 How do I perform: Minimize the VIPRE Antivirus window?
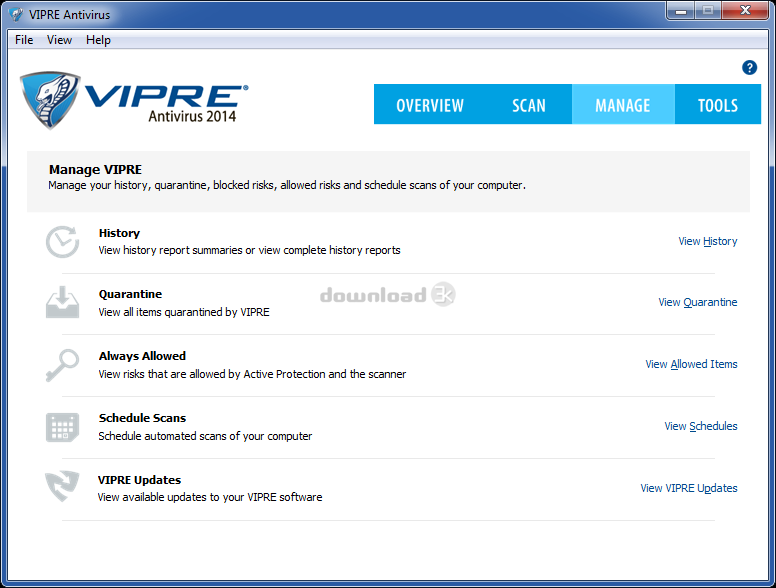(x=681, y=10)
